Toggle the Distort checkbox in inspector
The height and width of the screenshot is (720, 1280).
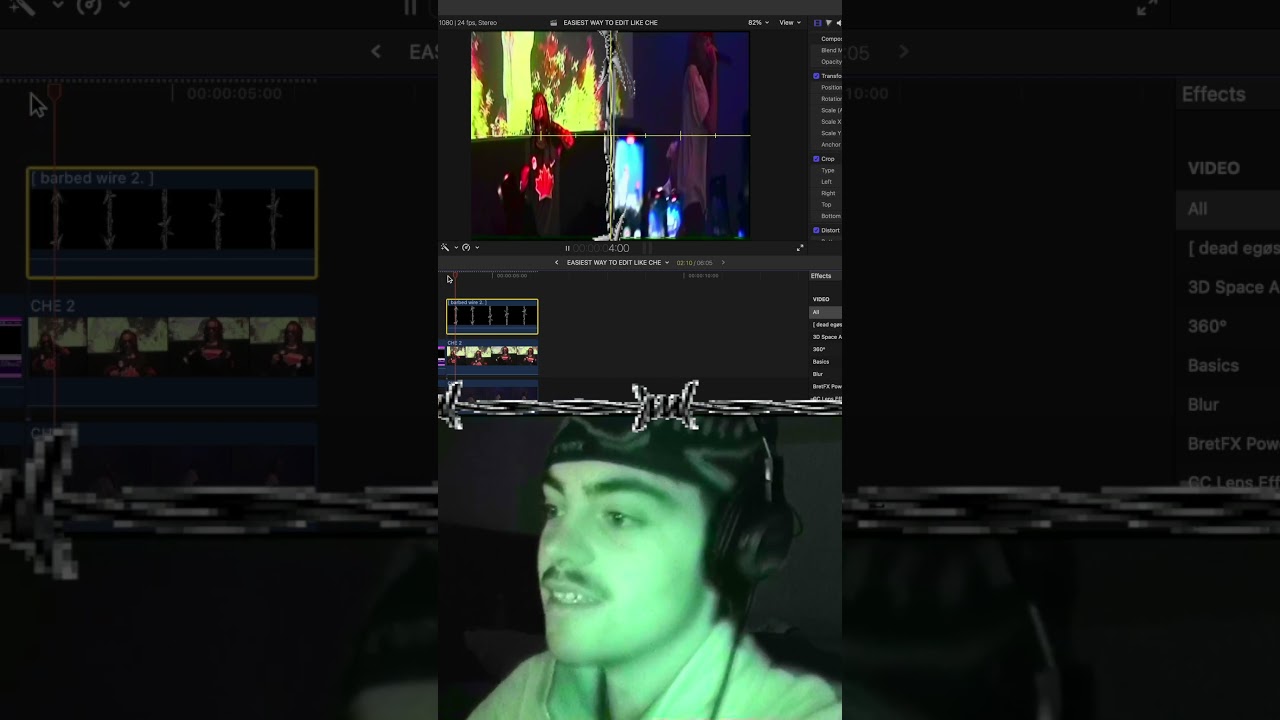(x=816, y=230)
